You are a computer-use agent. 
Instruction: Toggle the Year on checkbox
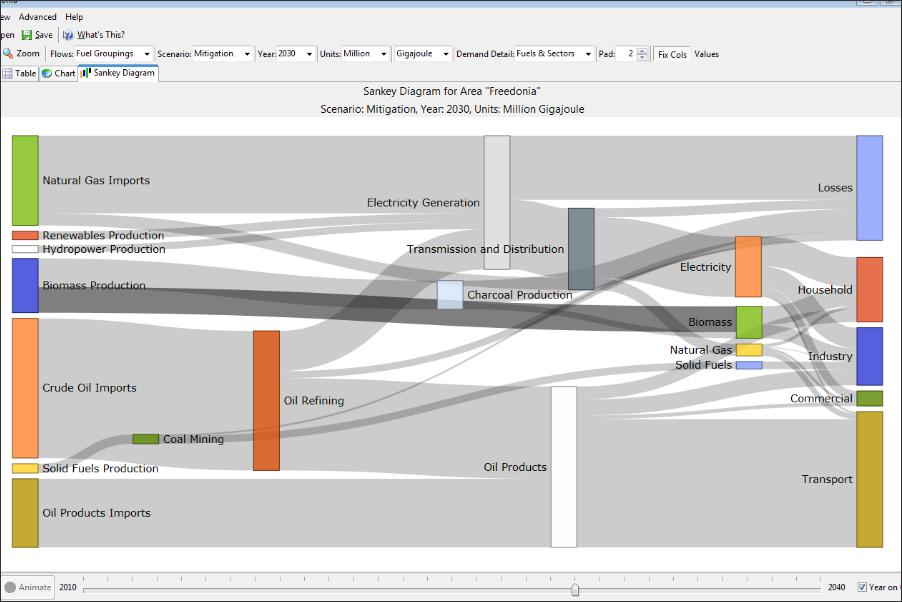coord(862,588)
